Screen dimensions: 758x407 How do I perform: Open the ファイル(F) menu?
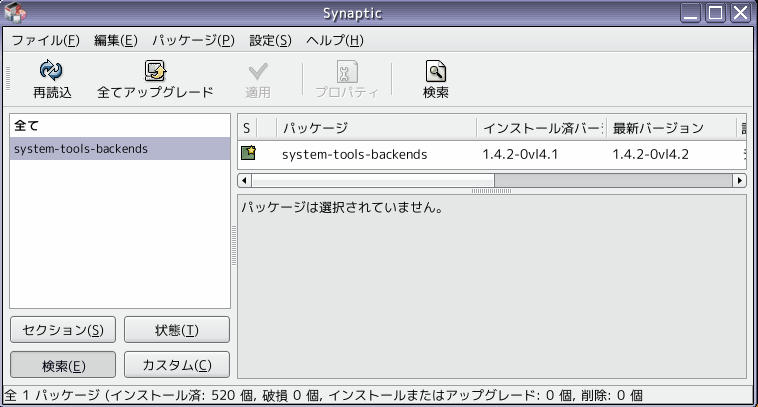pos(45,40)
